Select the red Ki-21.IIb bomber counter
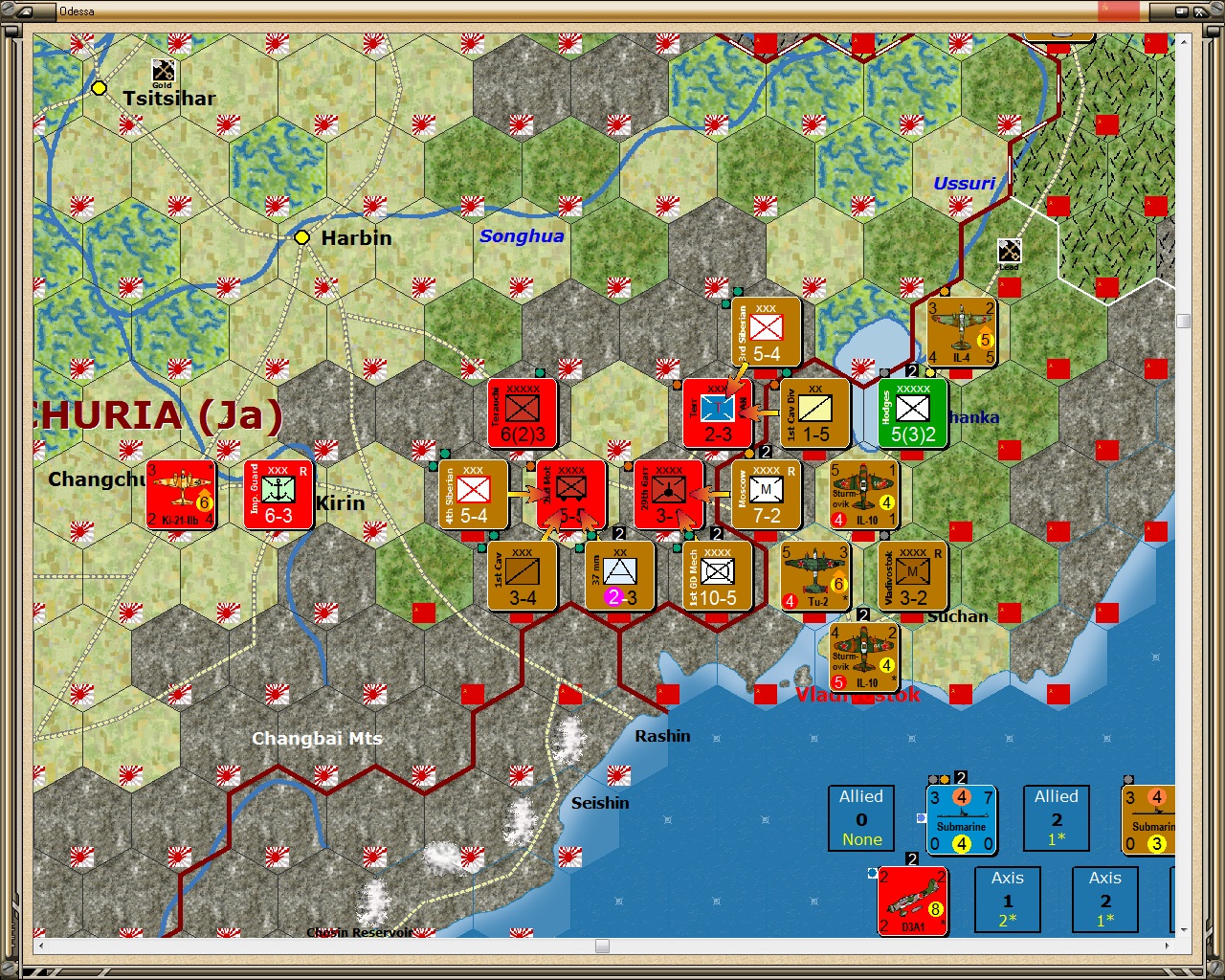 click(181, 495)
